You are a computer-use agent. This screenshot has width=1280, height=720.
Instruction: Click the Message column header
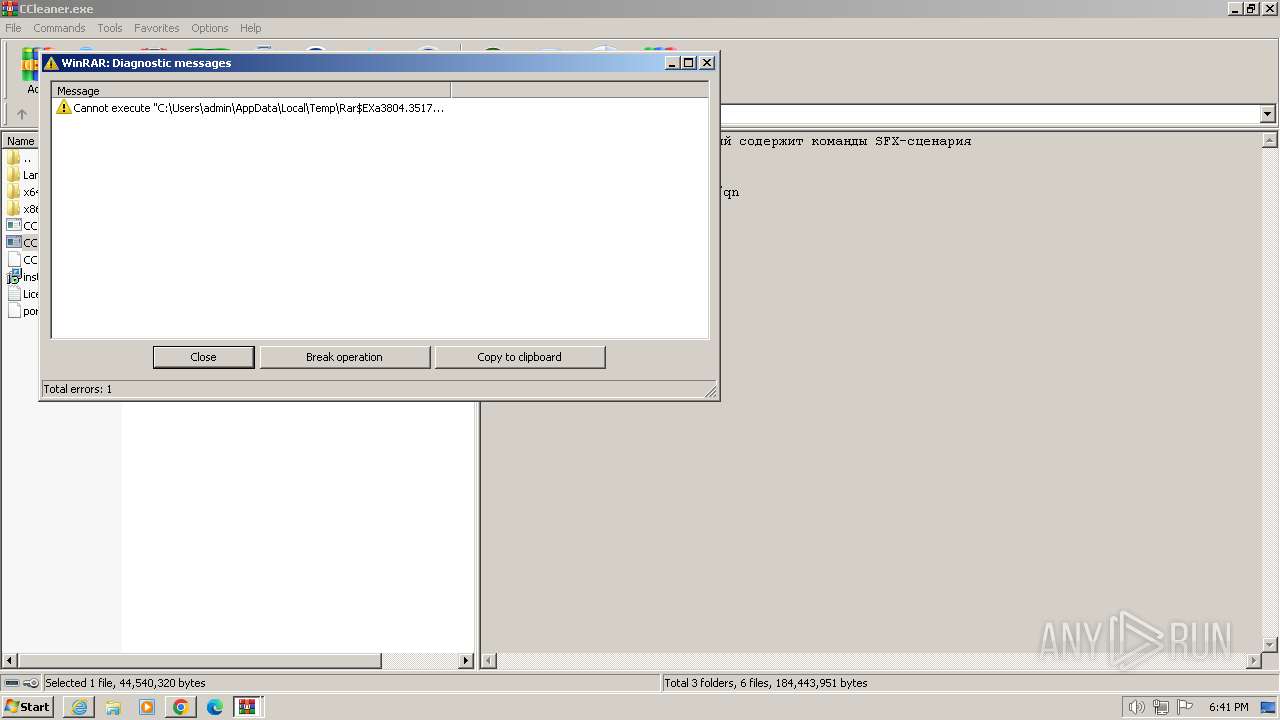click(251, 91)
